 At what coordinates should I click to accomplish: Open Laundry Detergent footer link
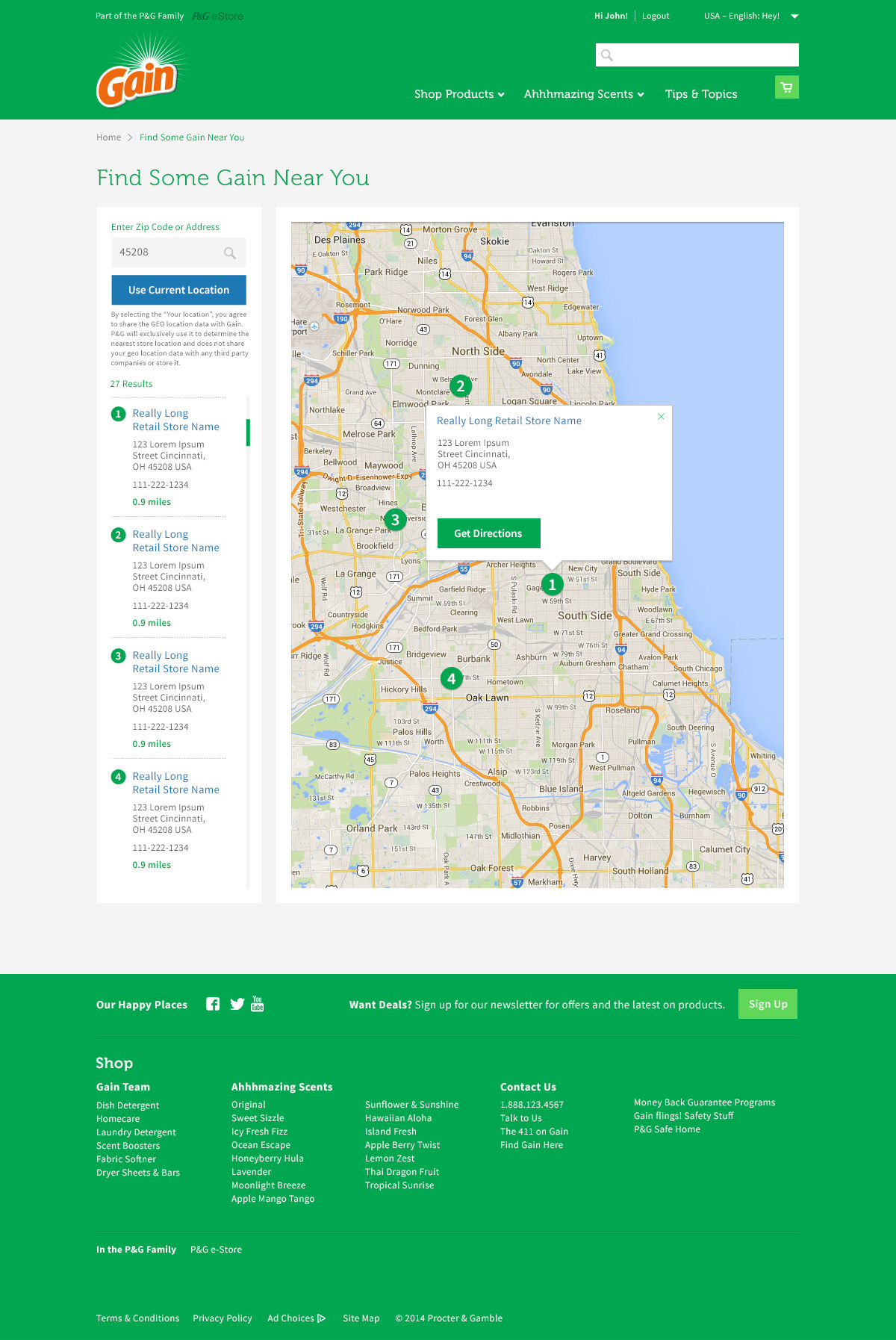136,1132
